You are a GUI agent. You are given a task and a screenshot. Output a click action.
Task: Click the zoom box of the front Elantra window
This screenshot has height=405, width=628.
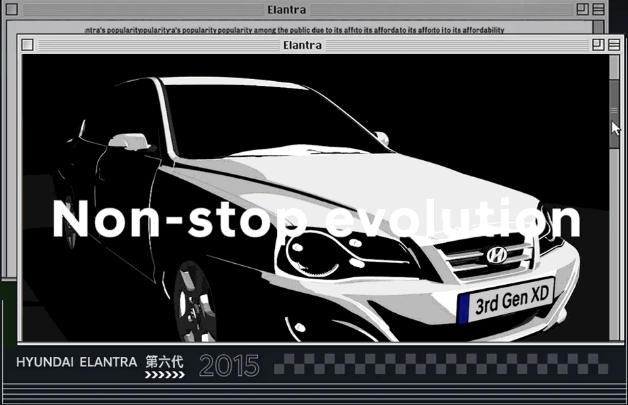(597, 45)
